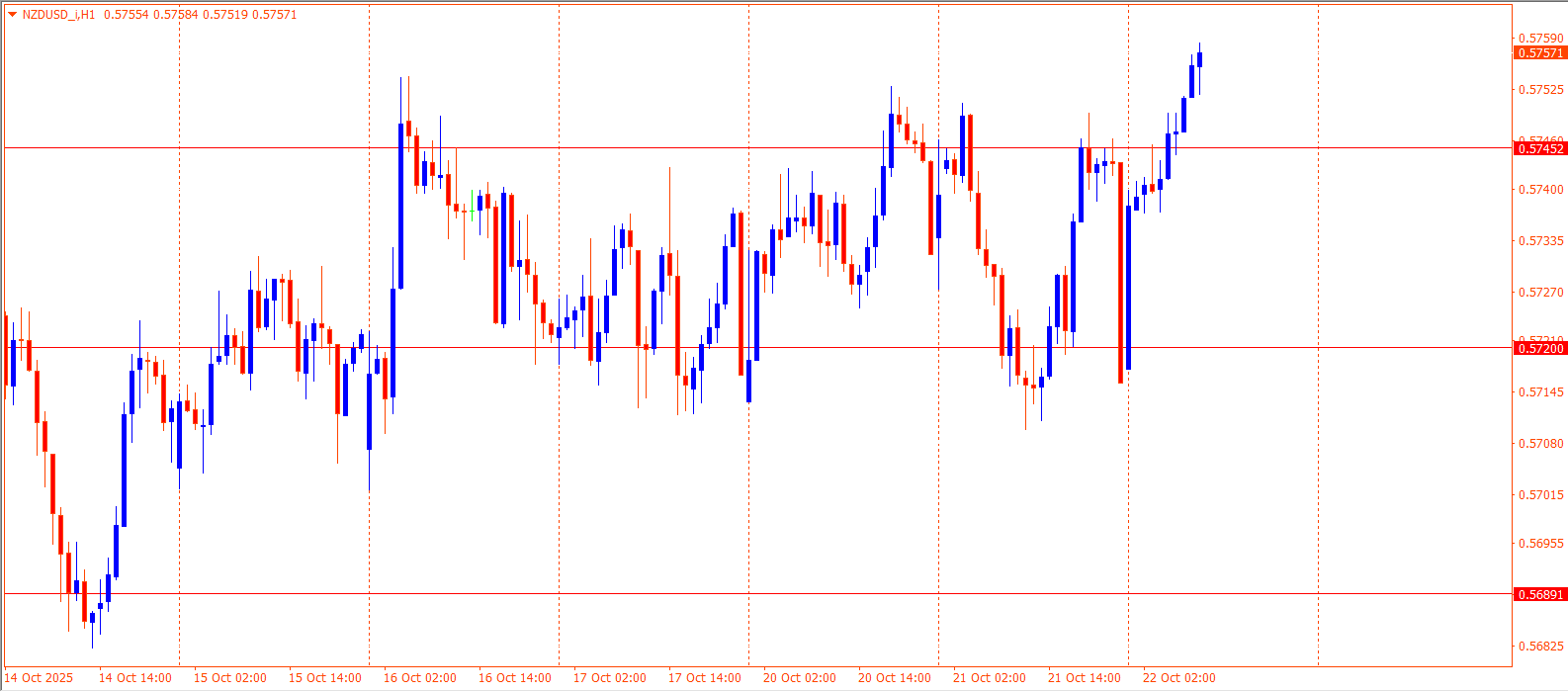The width and height of the screenshot is (1568, 692).
Task: Click the 14 Oct 2025 date label
Action: tap(40, 678)
